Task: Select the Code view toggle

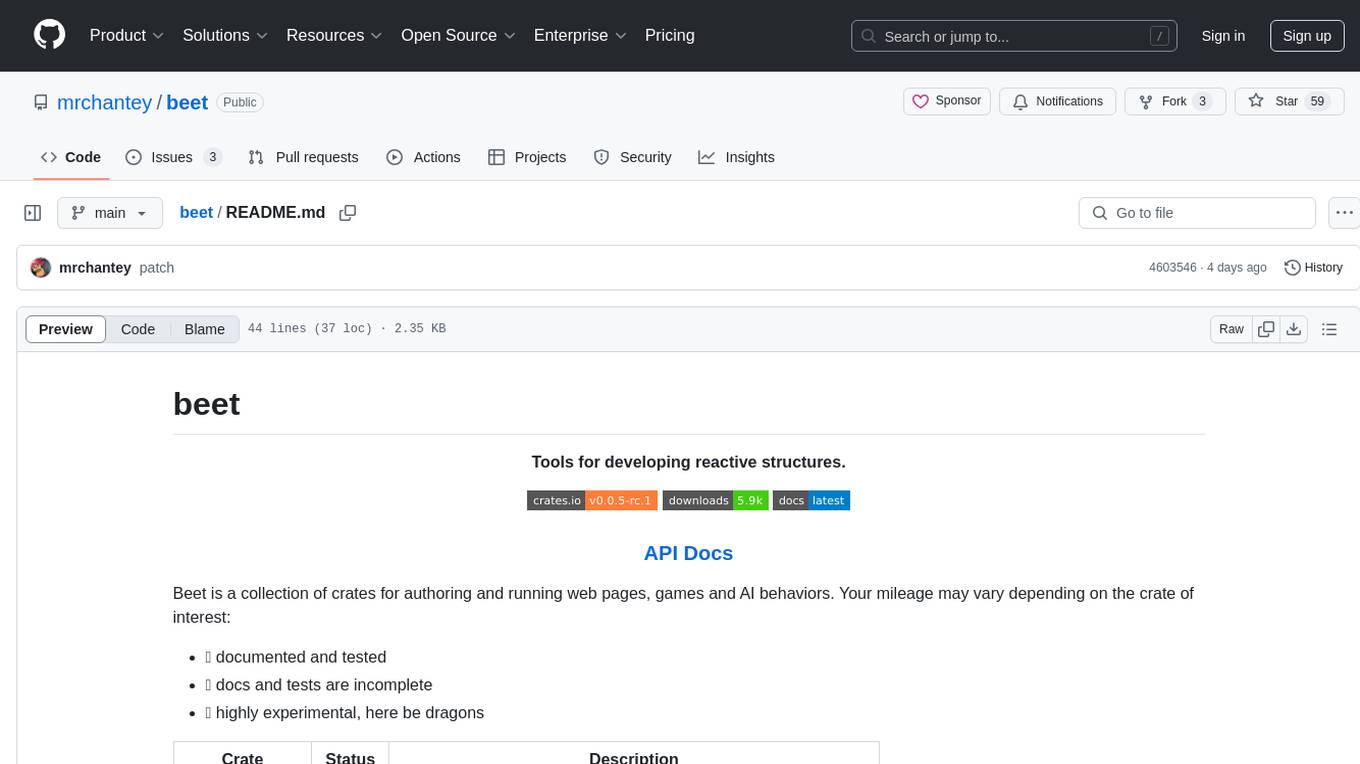Action: click(138, 329)
